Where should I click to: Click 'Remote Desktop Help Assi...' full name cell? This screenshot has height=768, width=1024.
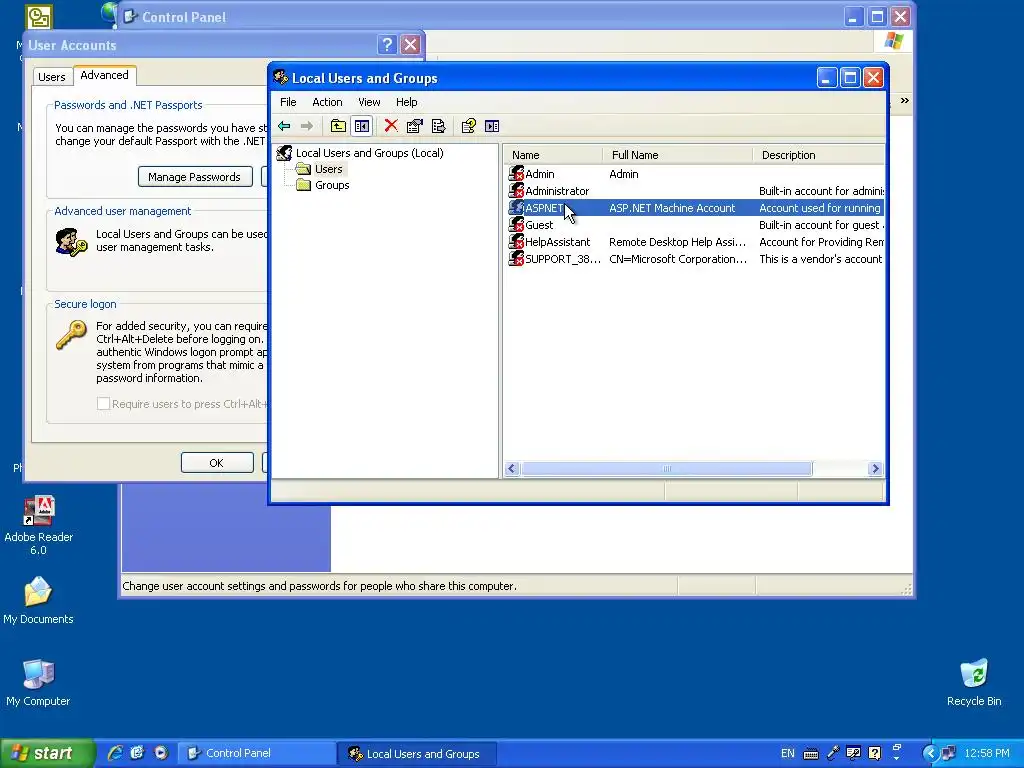(x=677, y=242)
